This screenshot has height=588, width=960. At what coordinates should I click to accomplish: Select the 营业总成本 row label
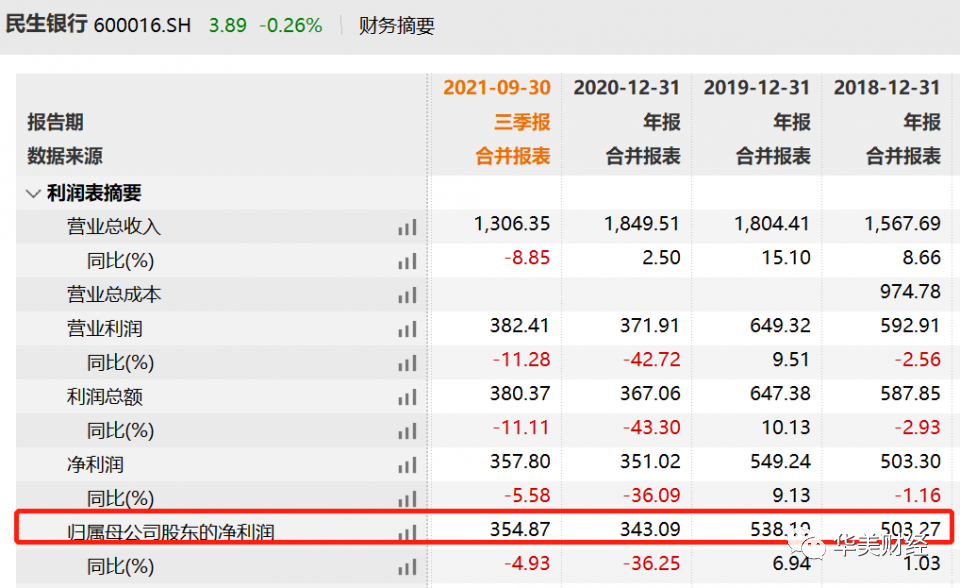[x=114, y=295]
